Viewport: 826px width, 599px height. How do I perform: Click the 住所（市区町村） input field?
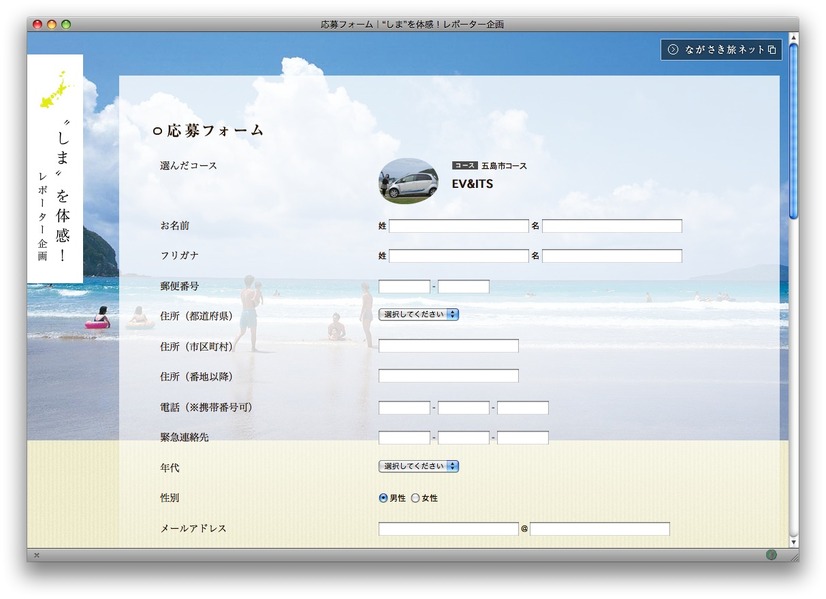point(448,346)
